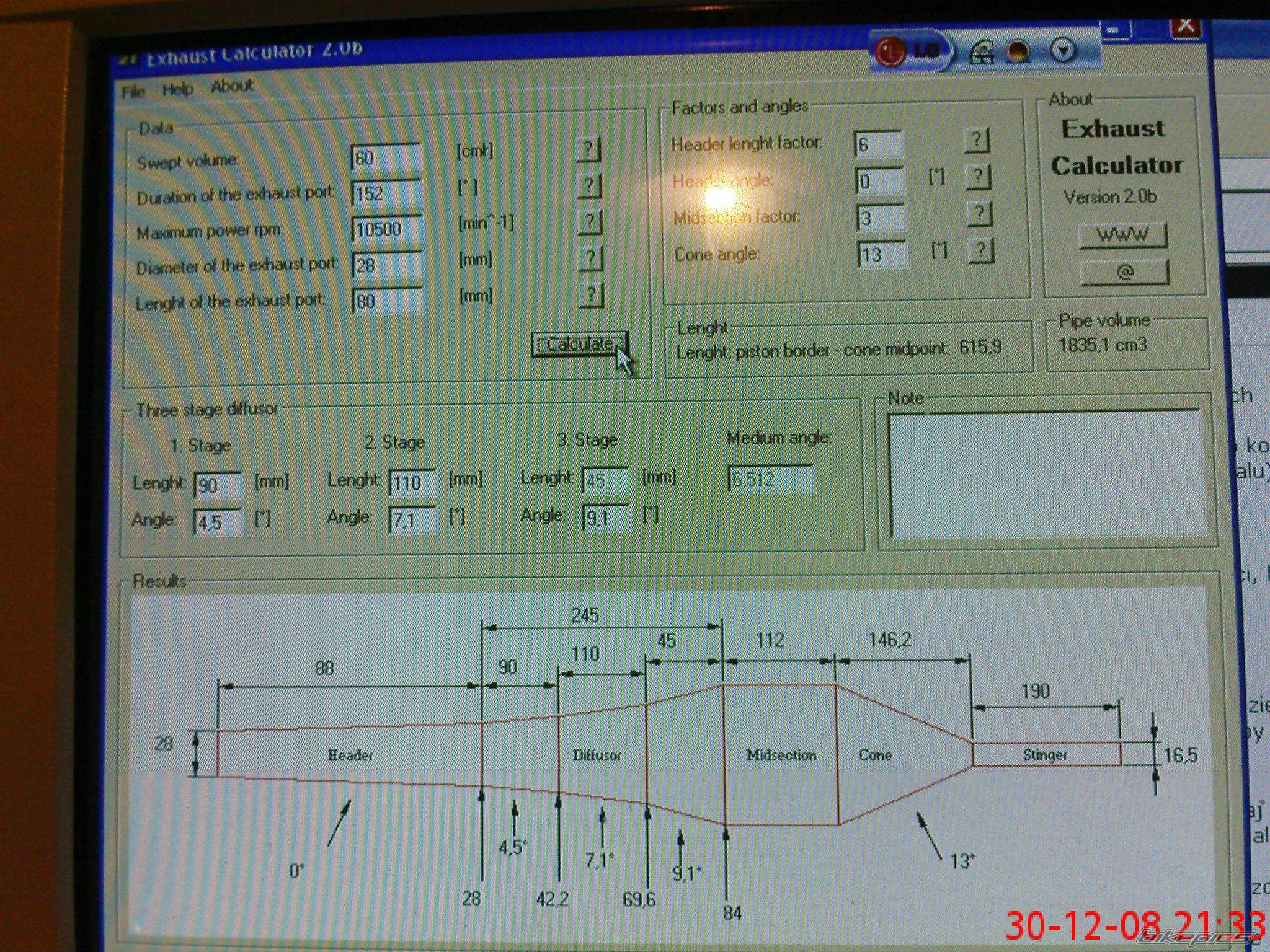
Task: Open the Help menu
Action: [x=177, y=90]
